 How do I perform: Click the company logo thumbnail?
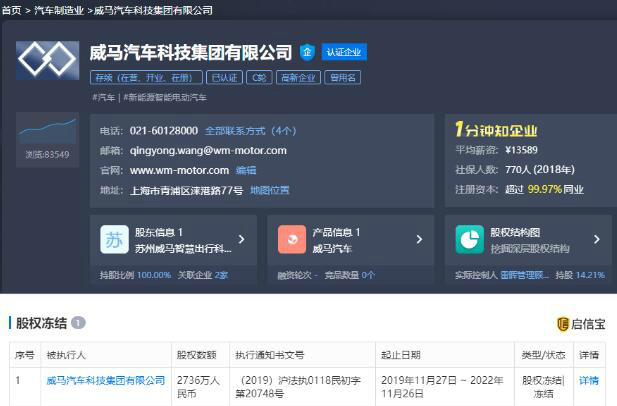[x=47, y=60]
